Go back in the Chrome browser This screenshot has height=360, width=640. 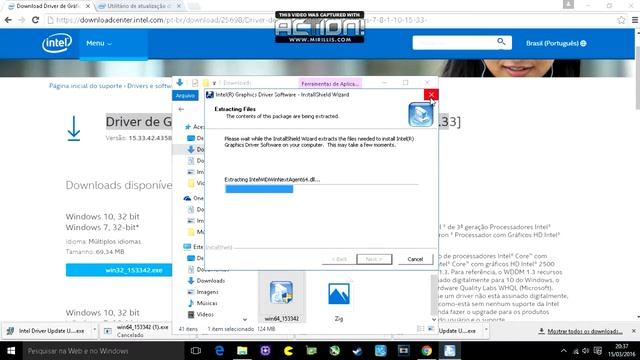(x=8, y=20)
